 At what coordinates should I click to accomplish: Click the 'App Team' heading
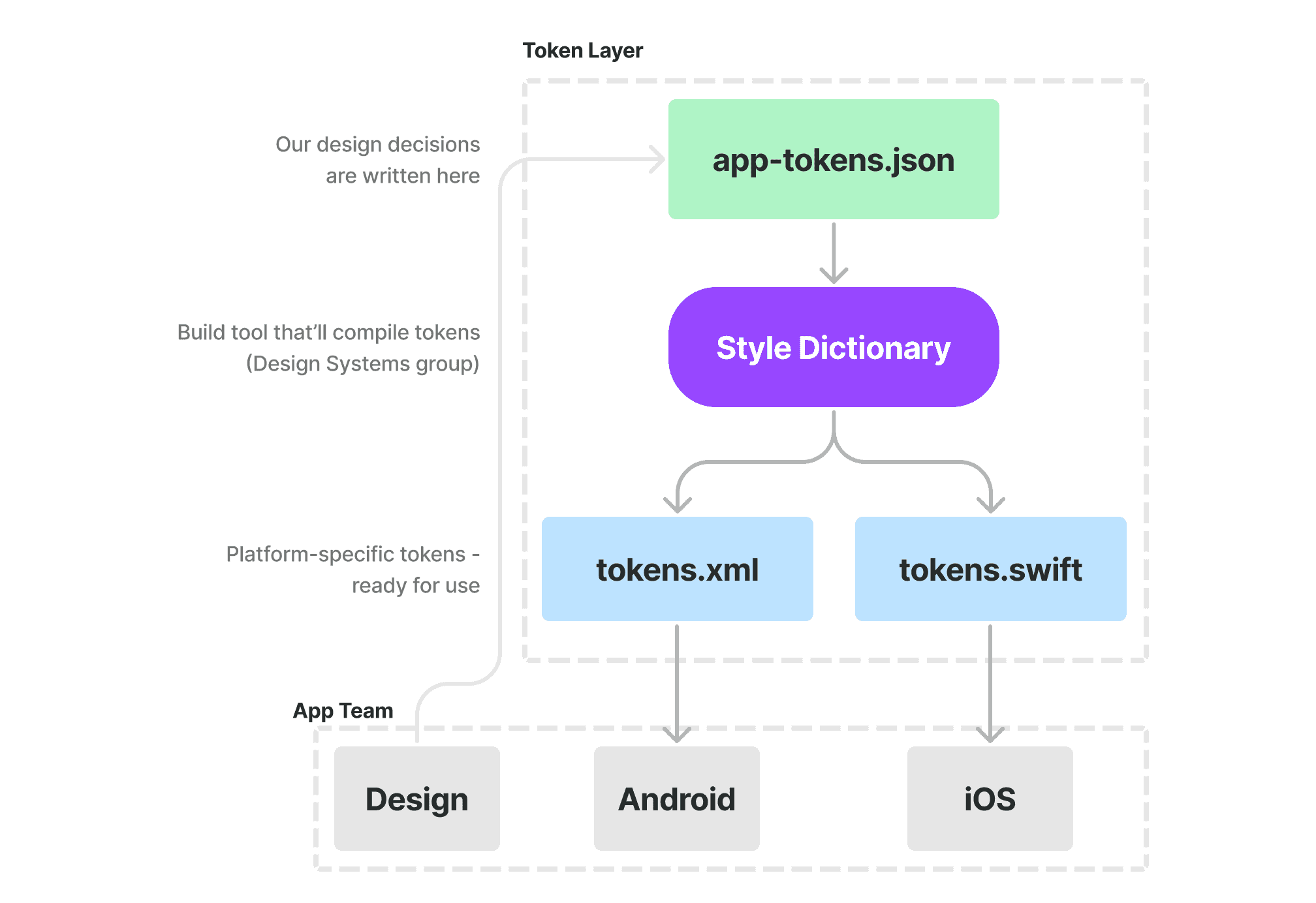click(x=343, y=711)
